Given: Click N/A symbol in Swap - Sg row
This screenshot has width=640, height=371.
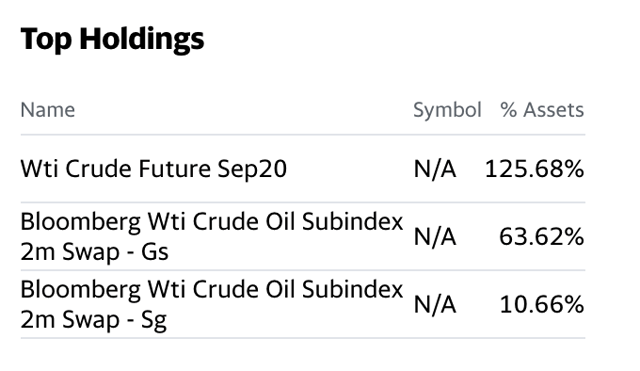Looking at the screenshot, I should coord(435,304).
